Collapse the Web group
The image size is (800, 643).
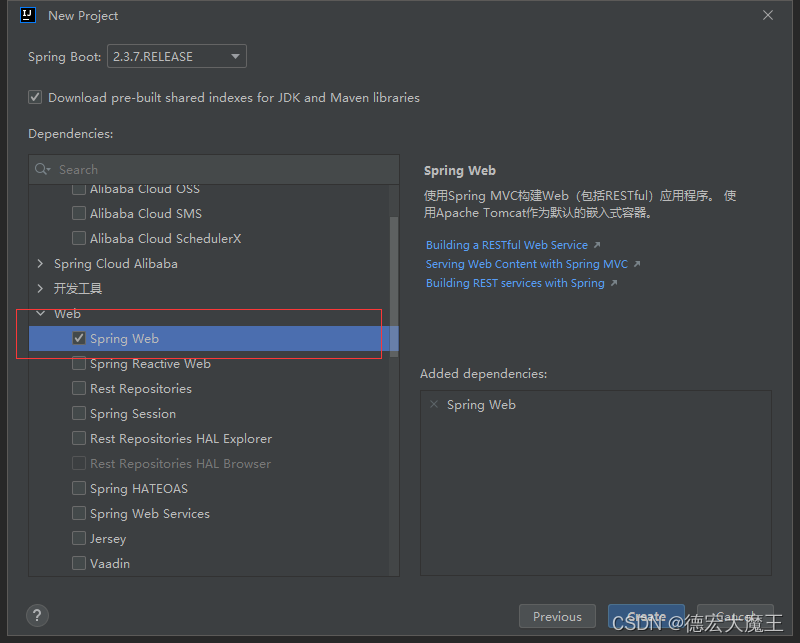40,313
